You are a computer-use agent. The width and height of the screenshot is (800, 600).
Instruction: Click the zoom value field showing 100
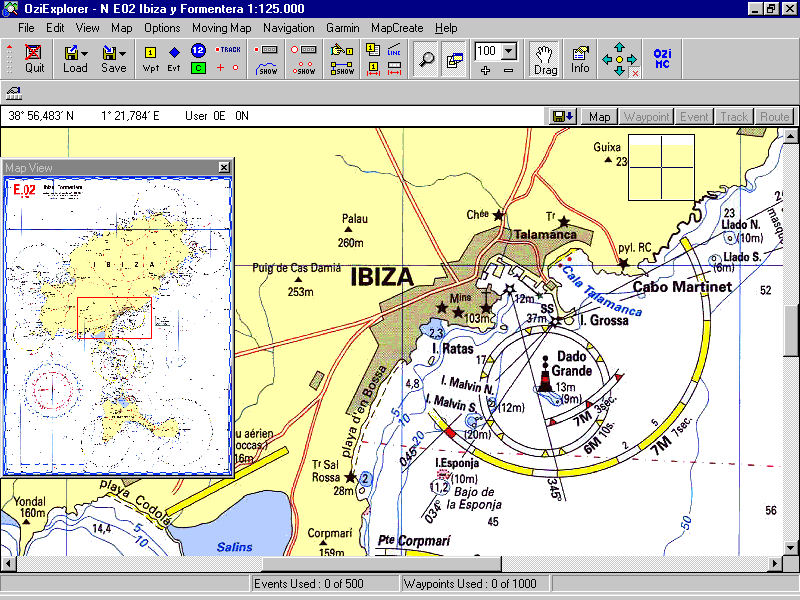[487, 51]
